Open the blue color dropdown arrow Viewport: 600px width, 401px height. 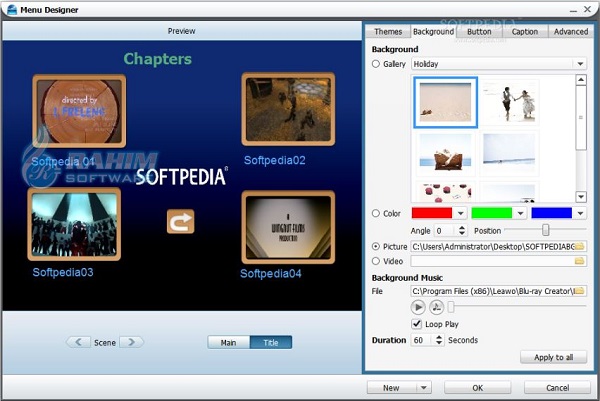[580, 213]
